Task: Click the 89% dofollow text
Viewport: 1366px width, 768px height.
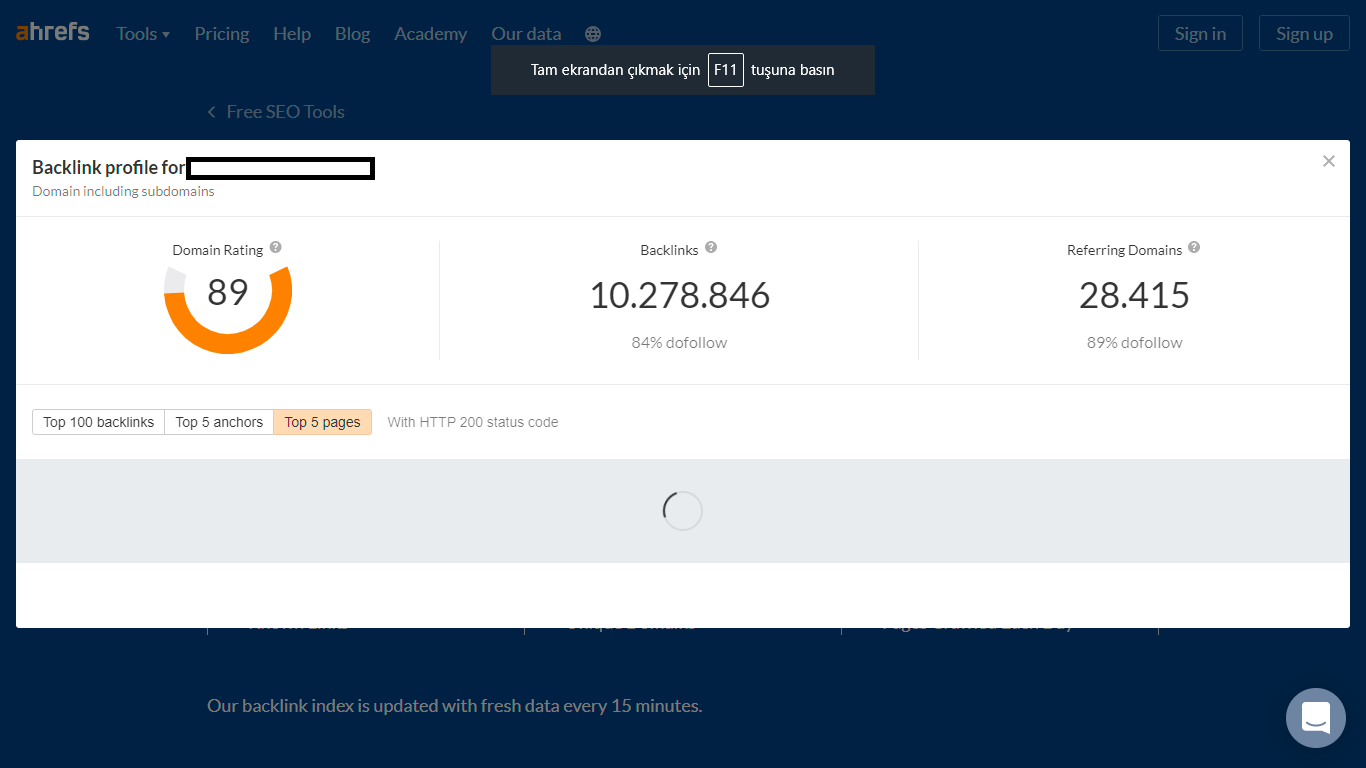Action: point(1134,343)
